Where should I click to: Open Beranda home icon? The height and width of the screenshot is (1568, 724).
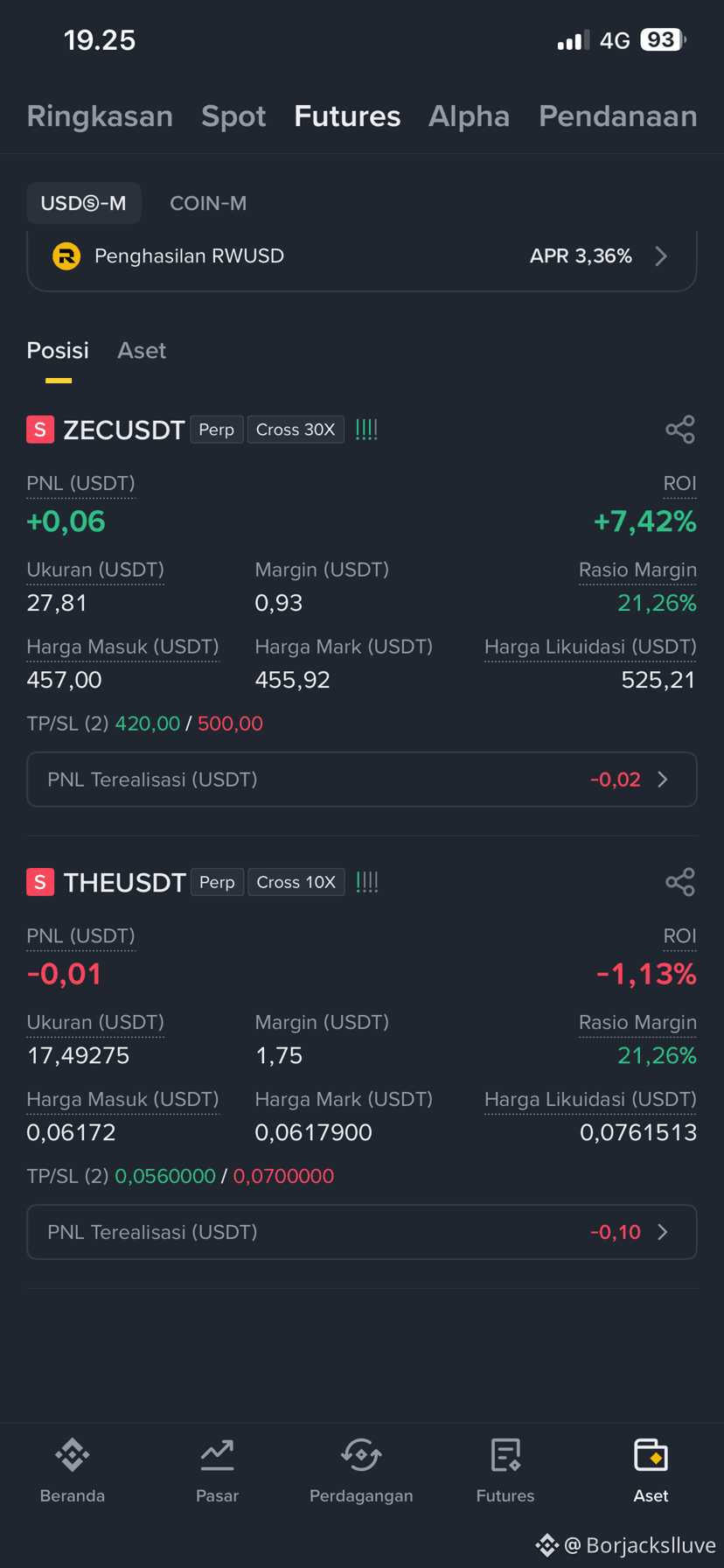[x=73, y=1455]
